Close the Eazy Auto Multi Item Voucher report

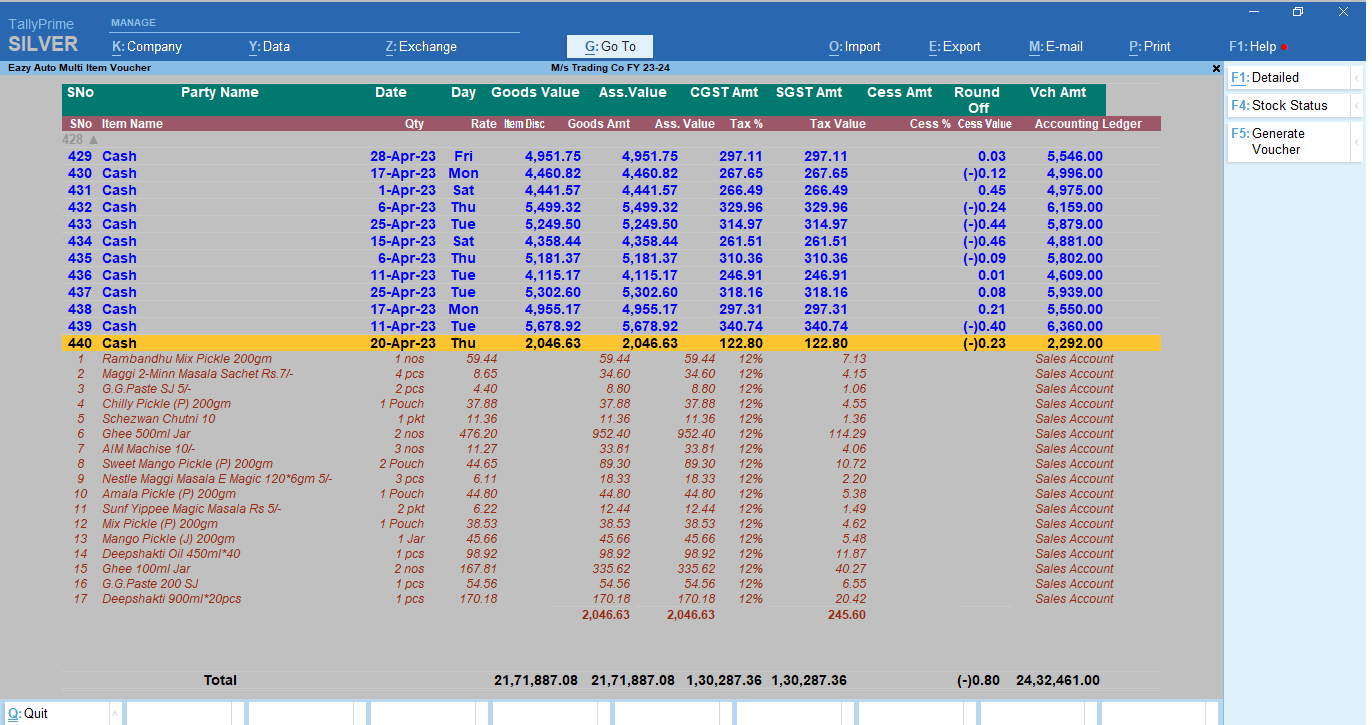(x=1216, y=69)
